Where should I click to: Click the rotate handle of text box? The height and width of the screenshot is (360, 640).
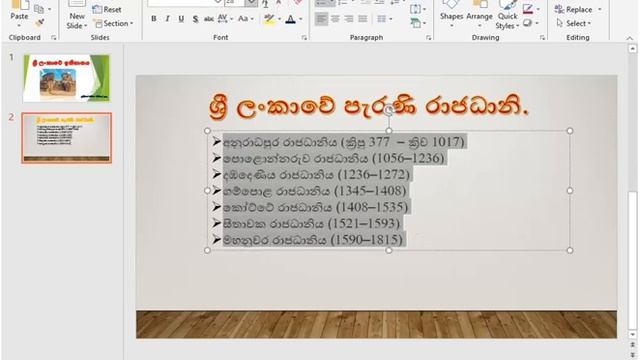389,109
